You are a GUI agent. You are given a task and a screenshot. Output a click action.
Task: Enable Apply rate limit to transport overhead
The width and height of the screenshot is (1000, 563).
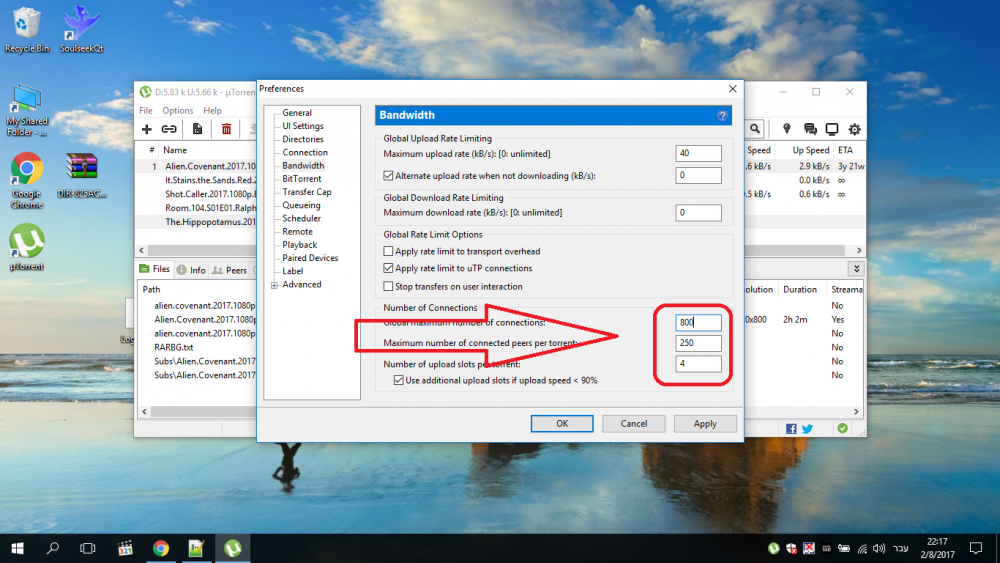(388, 251)
